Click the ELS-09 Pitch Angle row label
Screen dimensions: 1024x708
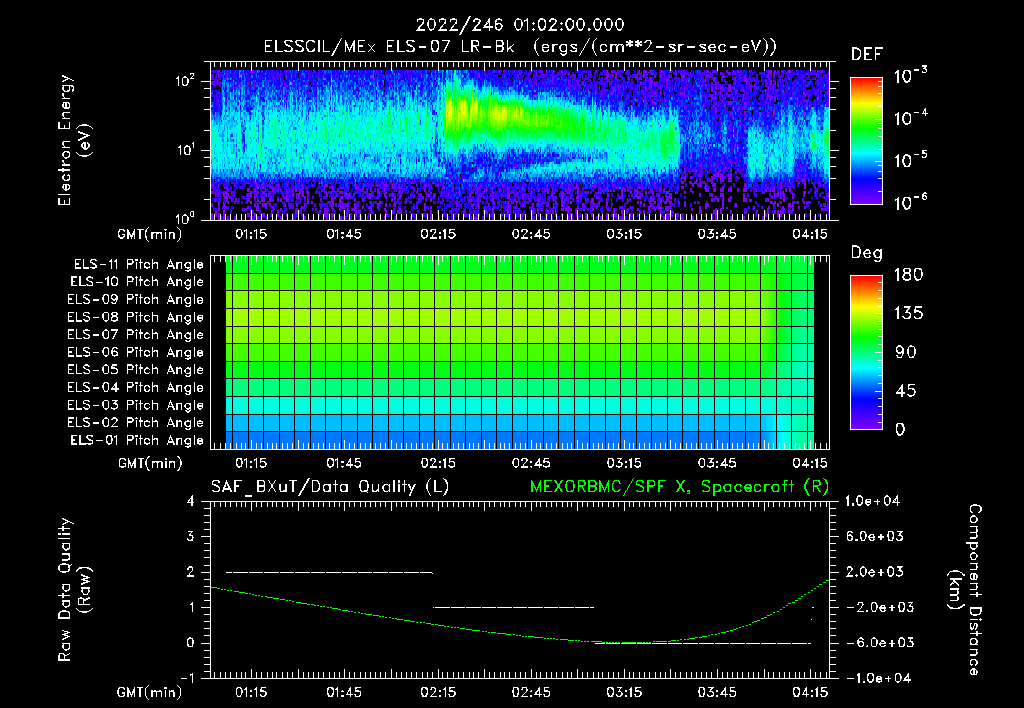(136, 300)
